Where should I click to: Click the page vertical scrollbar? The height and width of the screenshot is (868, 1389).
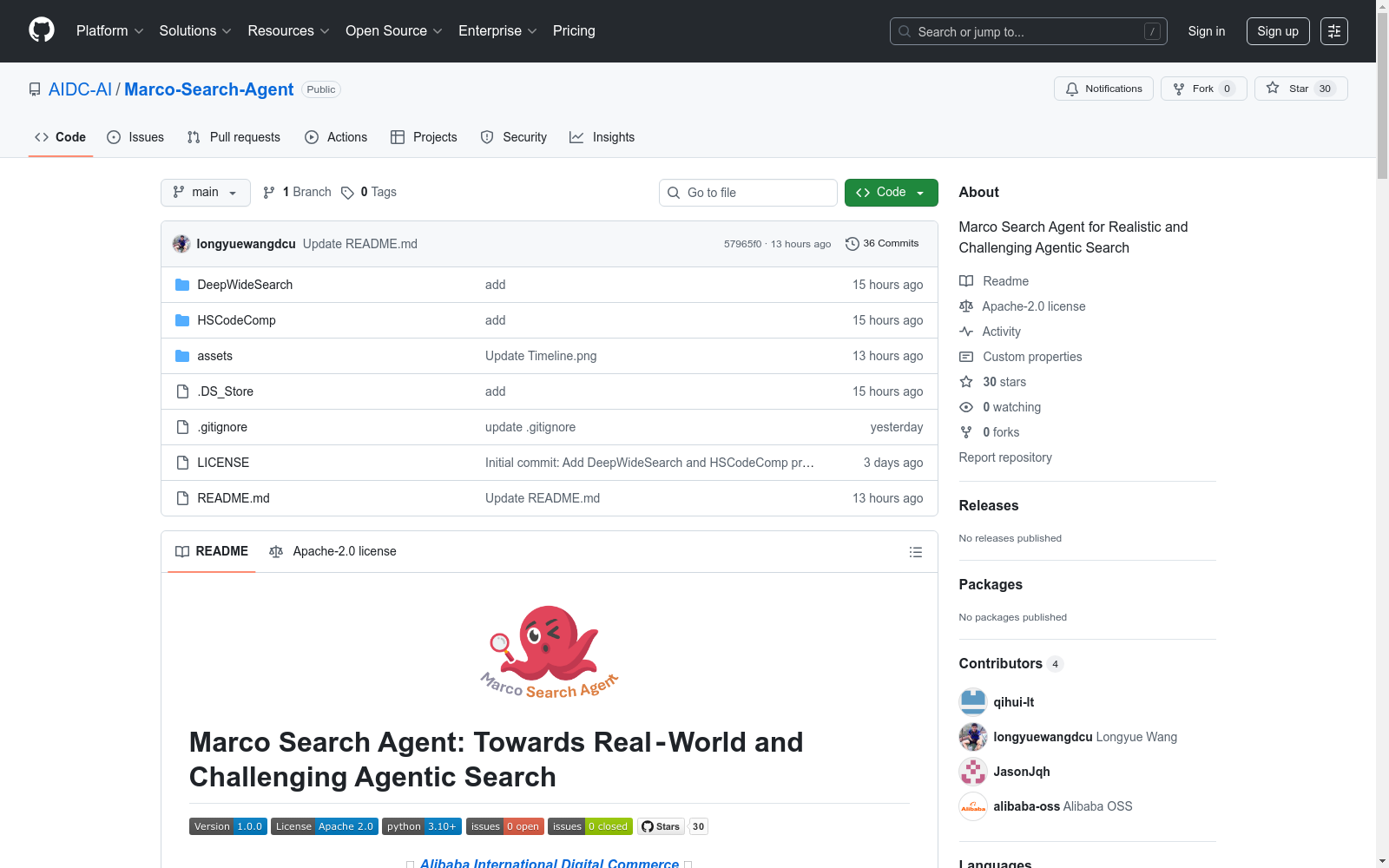click(1382, 434)
